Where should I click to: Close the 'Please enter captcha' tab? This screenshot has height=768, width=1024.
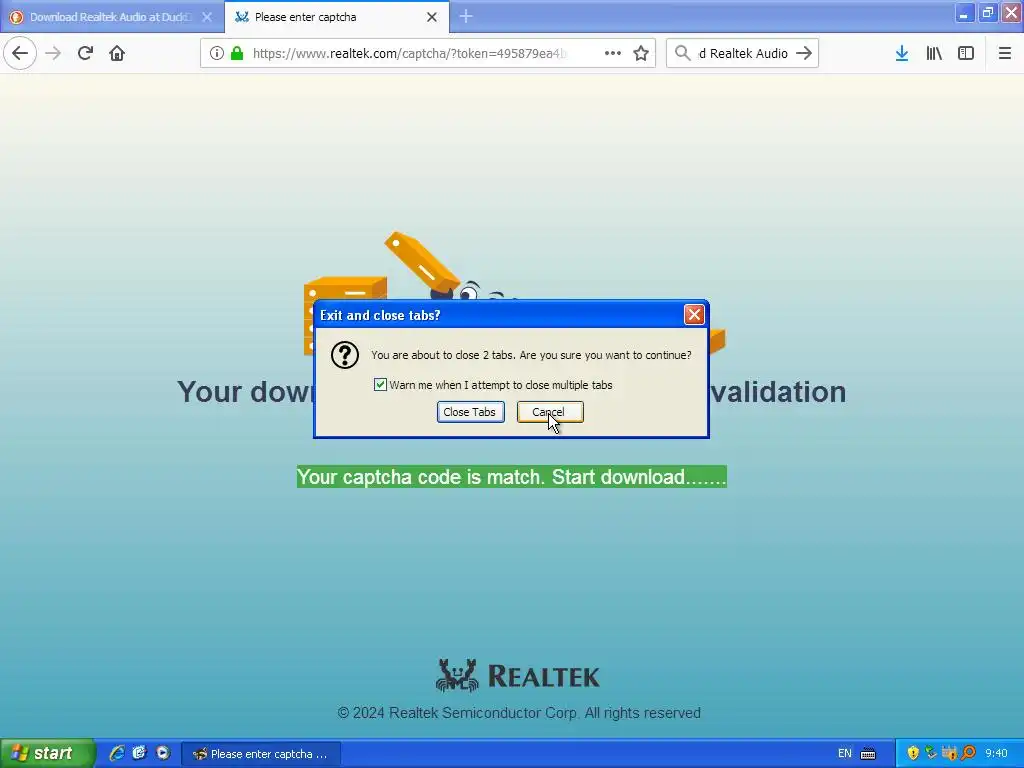click(432, 17)
